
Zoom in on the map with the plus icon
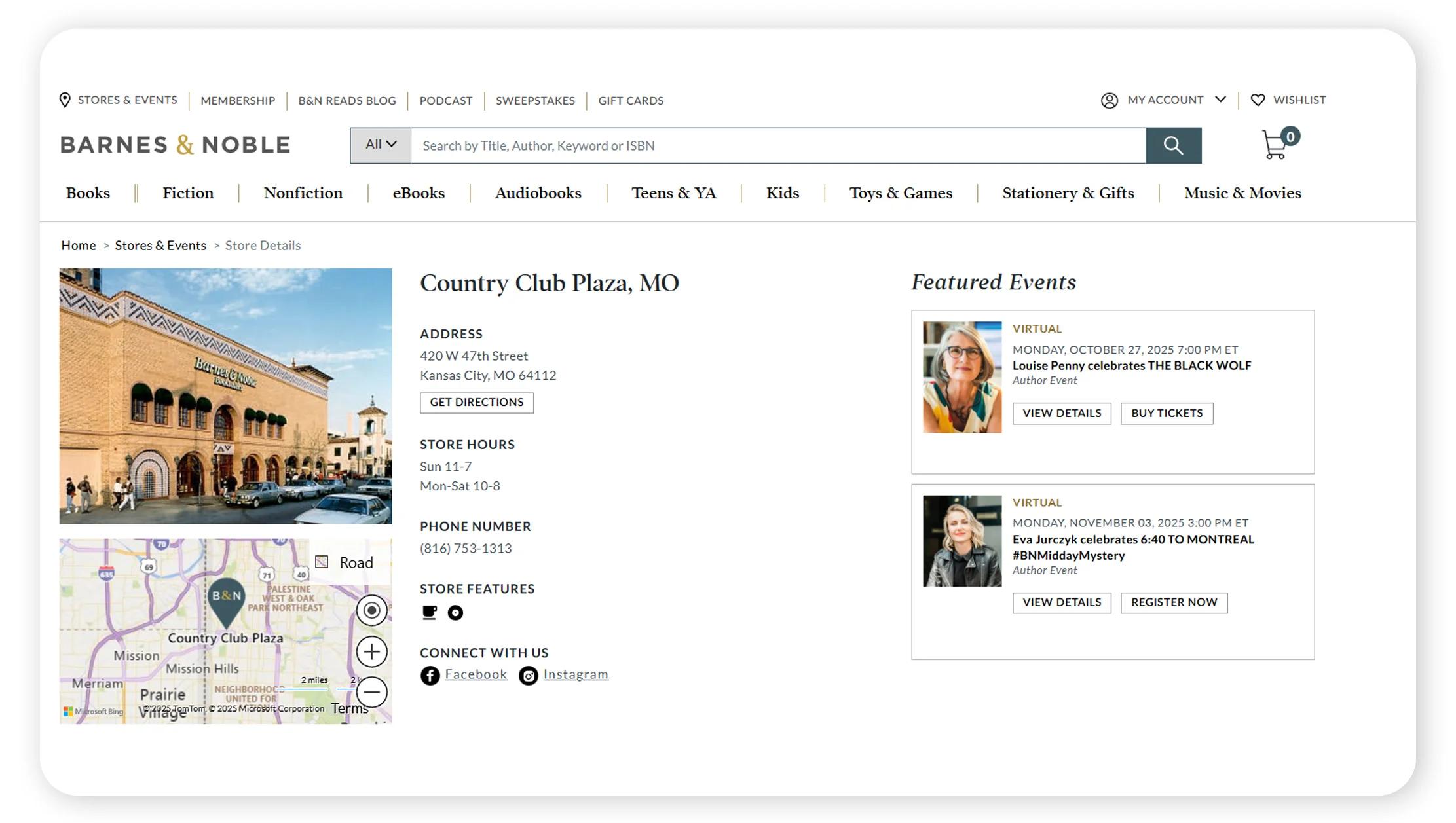point(371,651)
